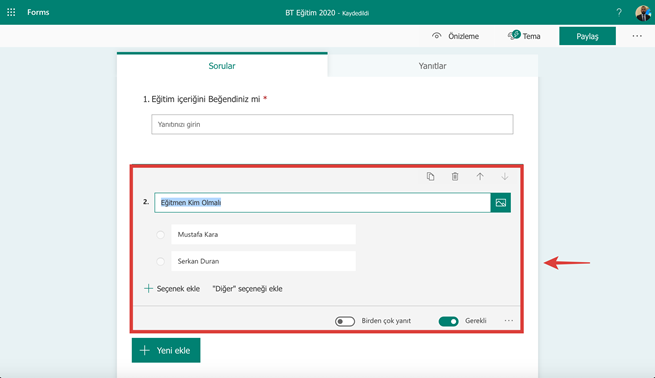Viewport: 655px width, 378px height.
Task: Select the Serkan Duran radio button
Action: [160, 261]
